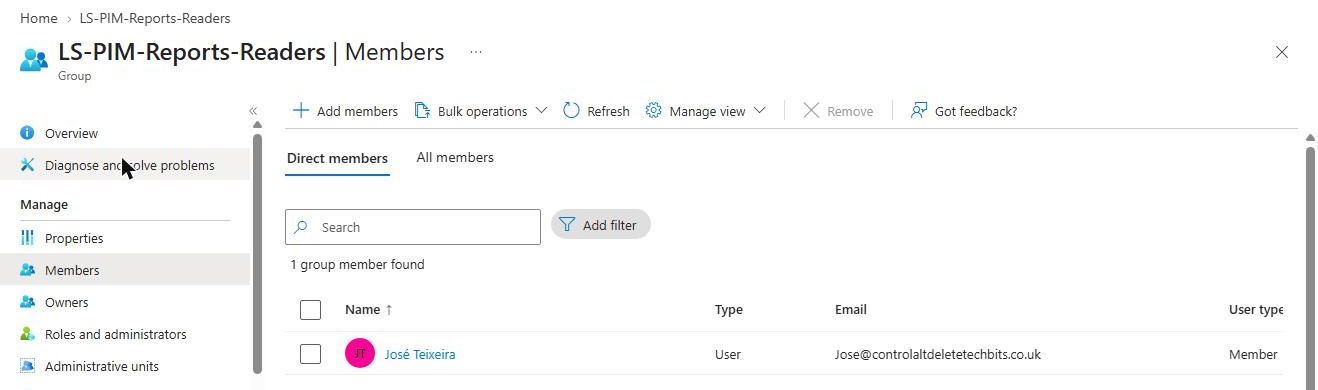
Task: Click the Administrative units icon
Action: (x=28, y=366)
